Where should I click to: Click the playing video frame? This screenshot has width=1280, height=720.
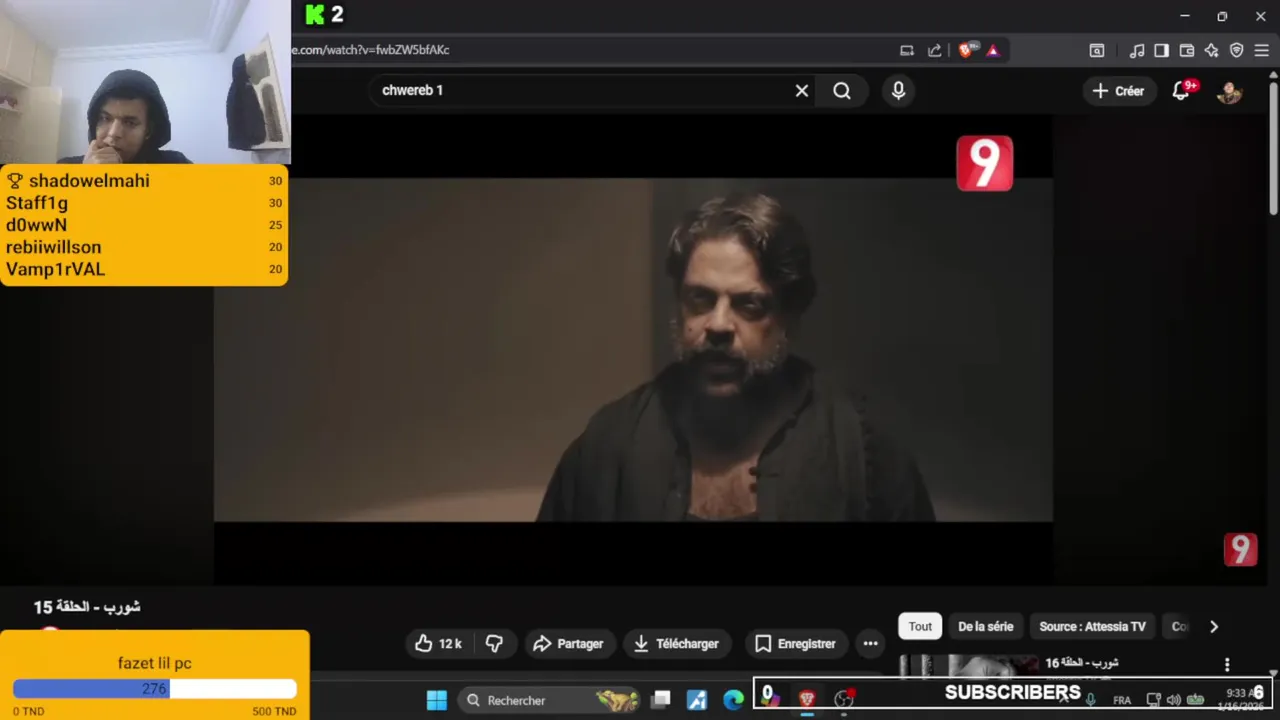point(633,350)
